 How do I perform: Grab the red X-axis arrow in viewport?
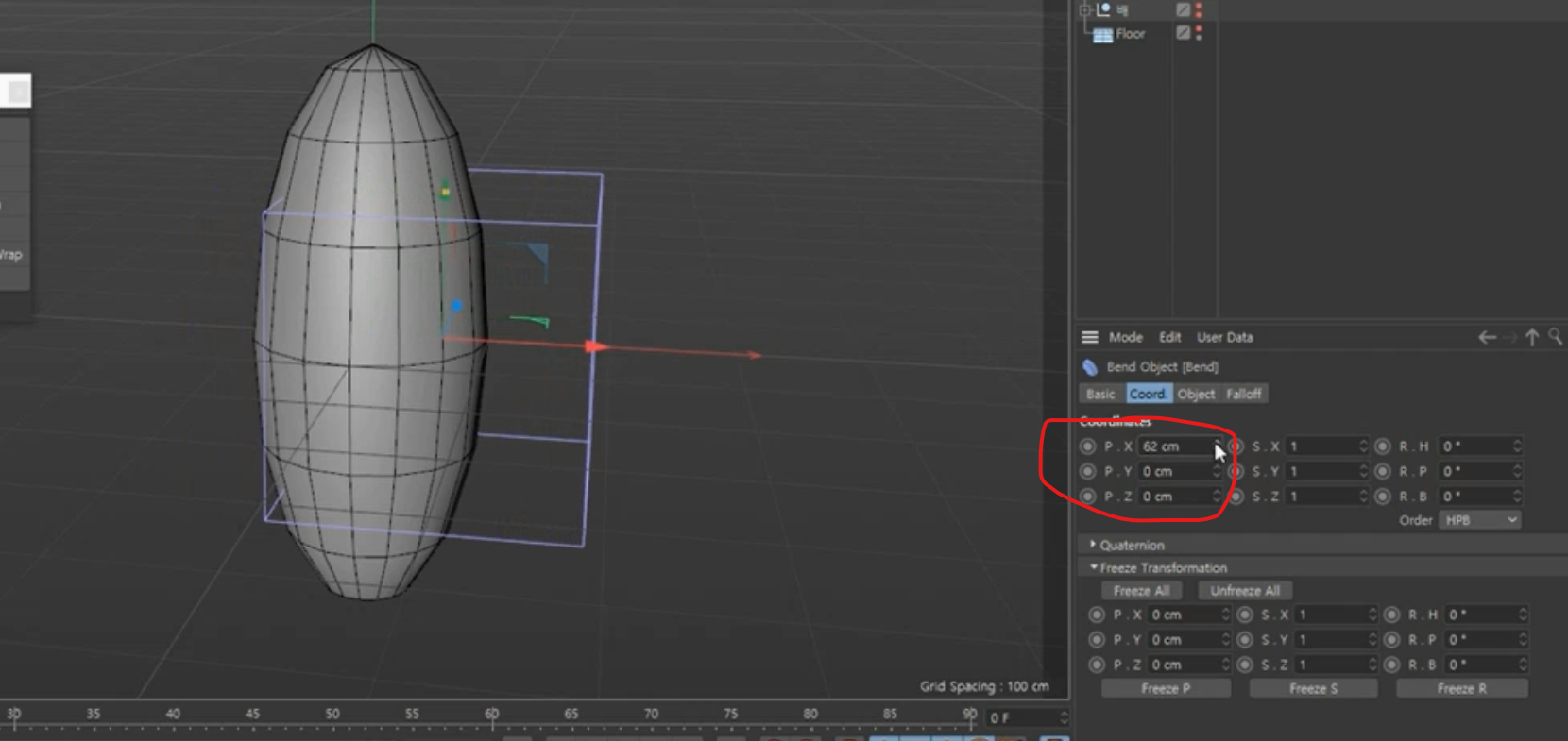point(597,347)
